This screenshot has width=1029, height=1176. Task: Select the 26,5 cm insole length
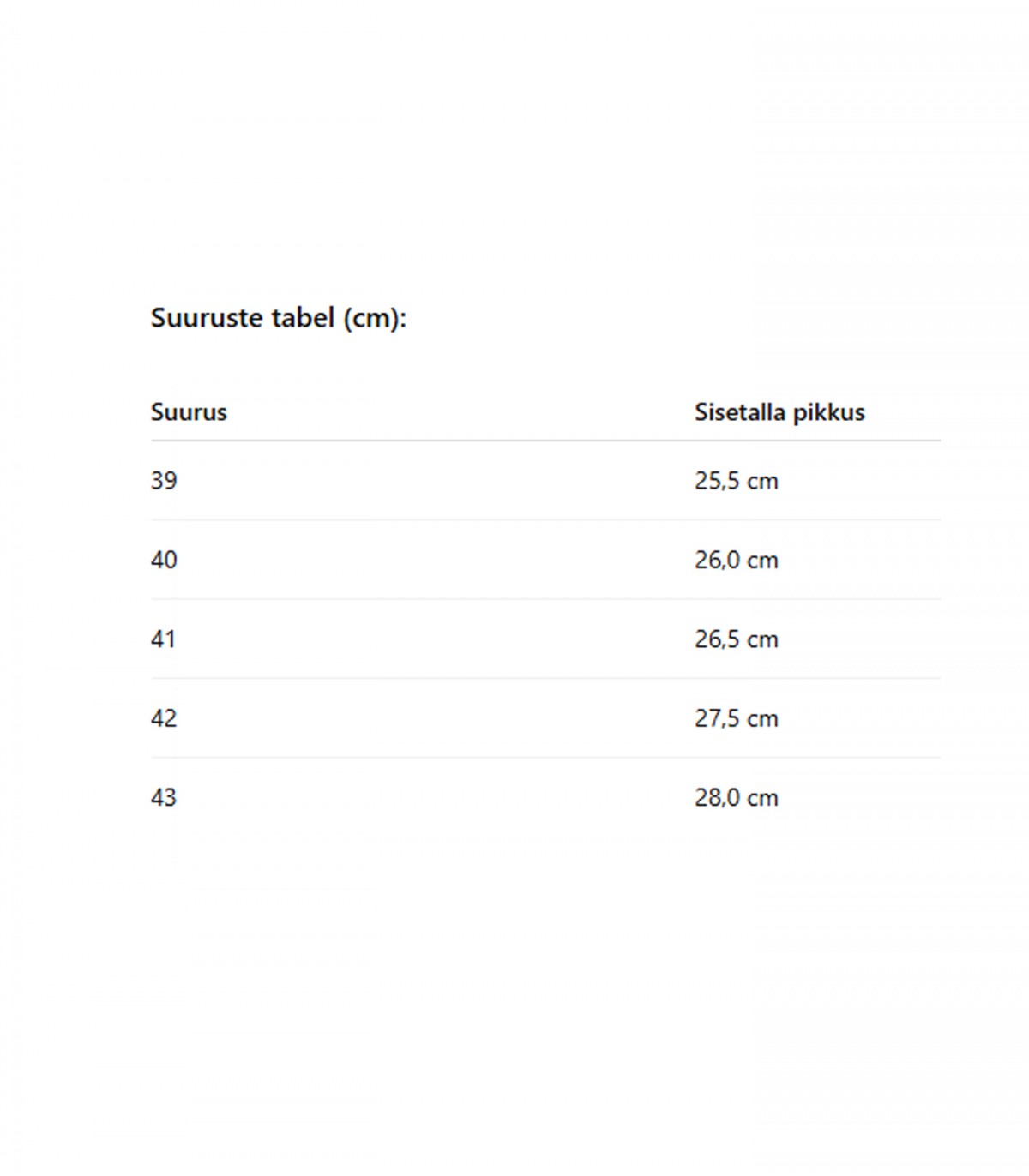[737, 639]
